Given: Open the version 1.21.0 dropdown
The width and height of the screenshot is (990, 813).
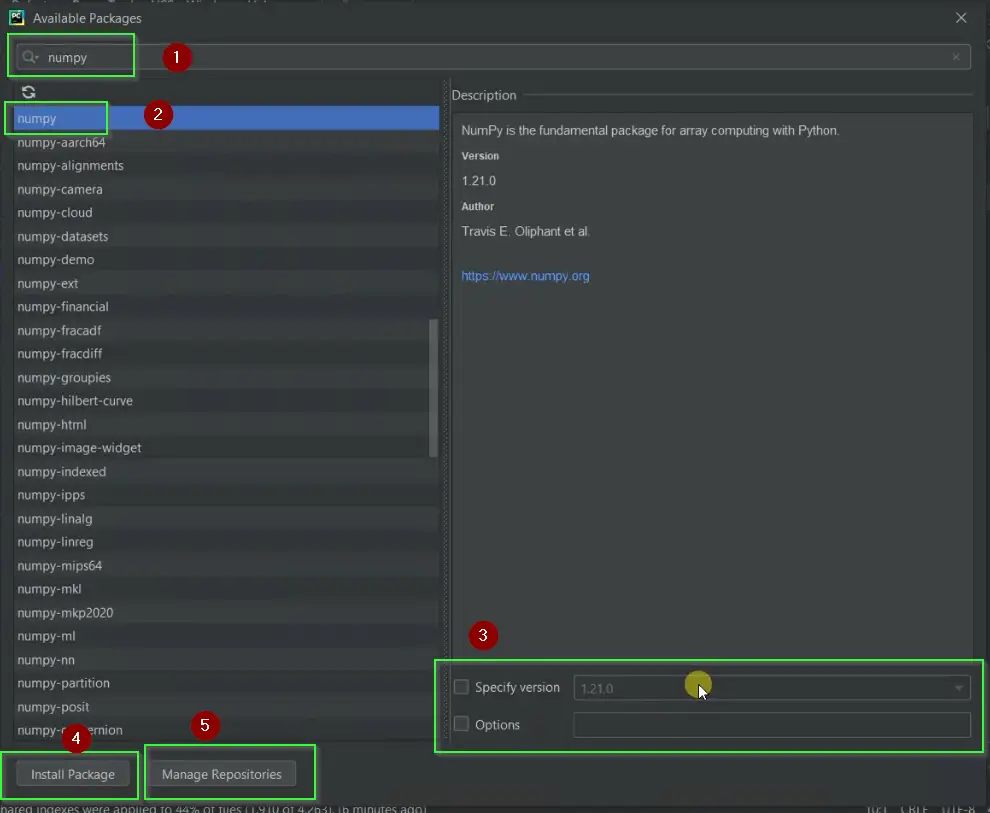Looking at the screenshot, I should pos(772,688).
